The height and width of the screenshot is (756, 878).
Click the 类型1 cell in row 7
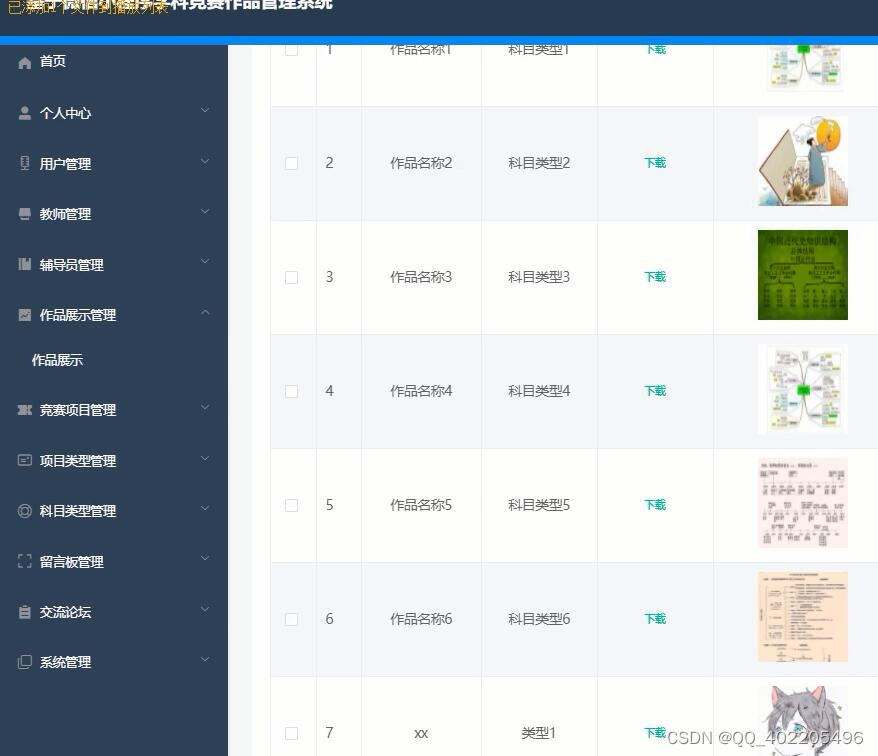point(538,733)
